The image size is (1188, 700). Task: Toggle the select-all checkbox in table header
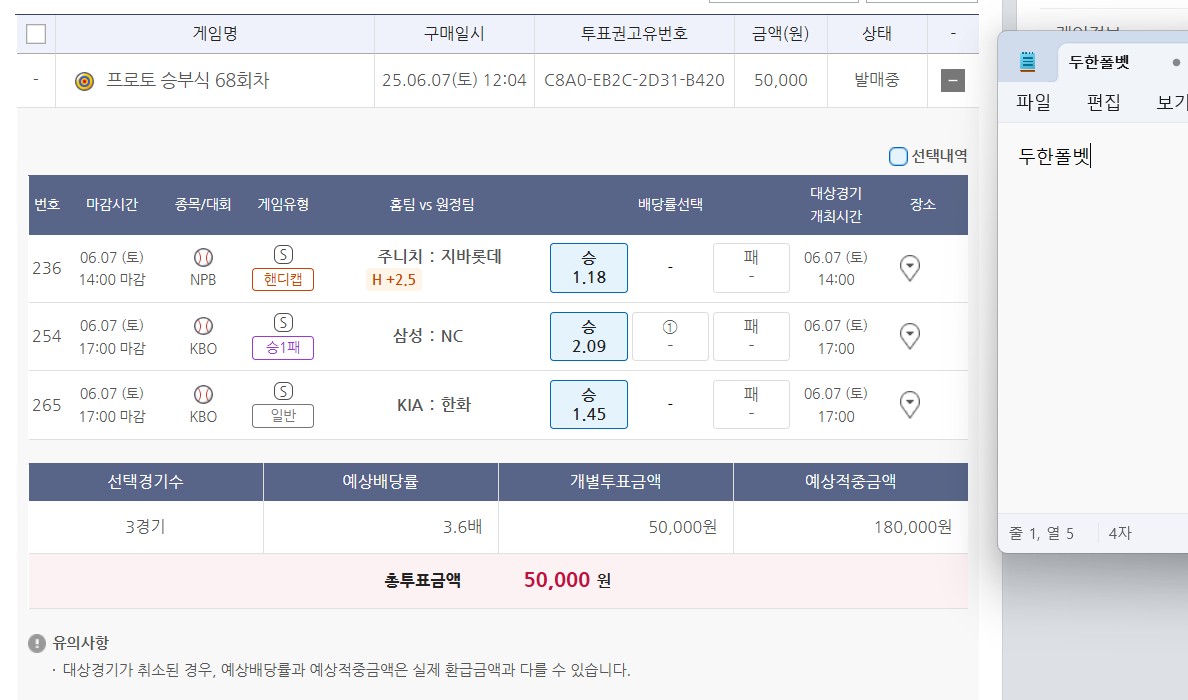[x=36, y=34]
